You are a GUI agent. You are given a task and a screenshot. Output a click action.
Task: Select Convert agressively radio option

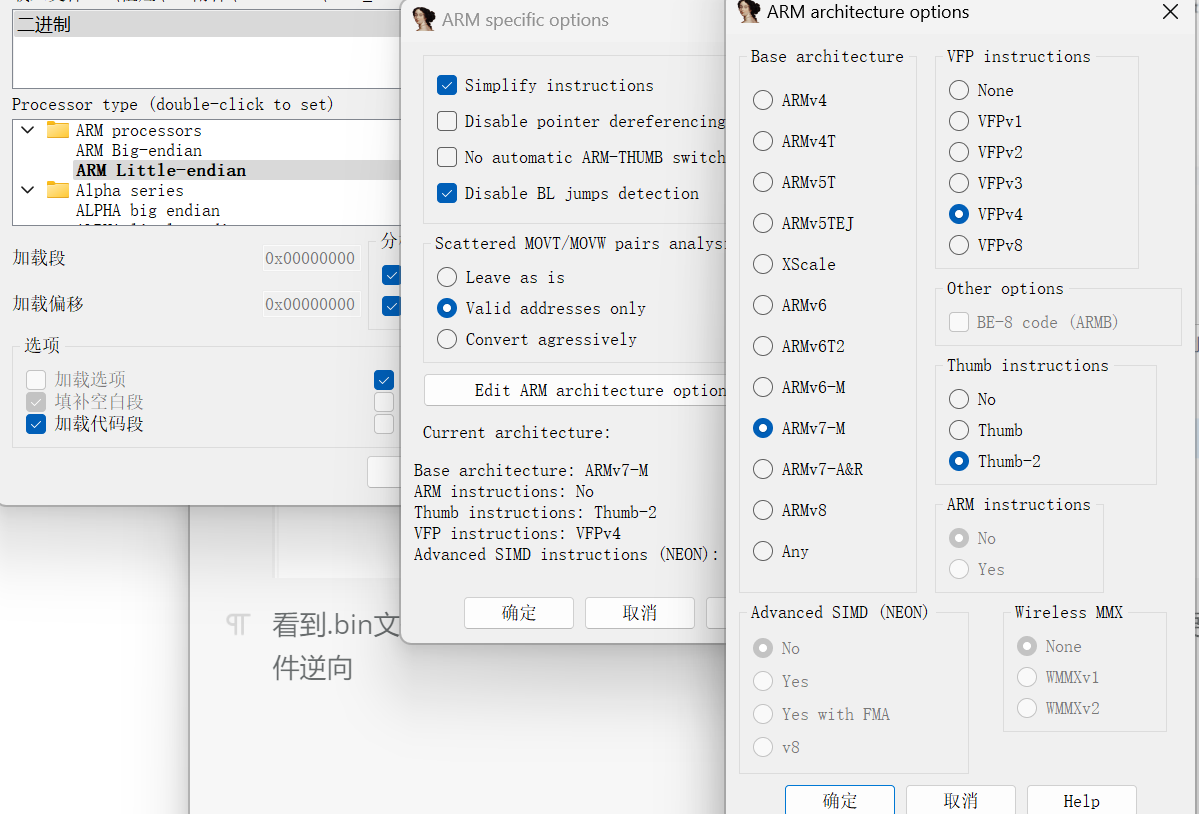pyautogui.click(x=447, y=340)
